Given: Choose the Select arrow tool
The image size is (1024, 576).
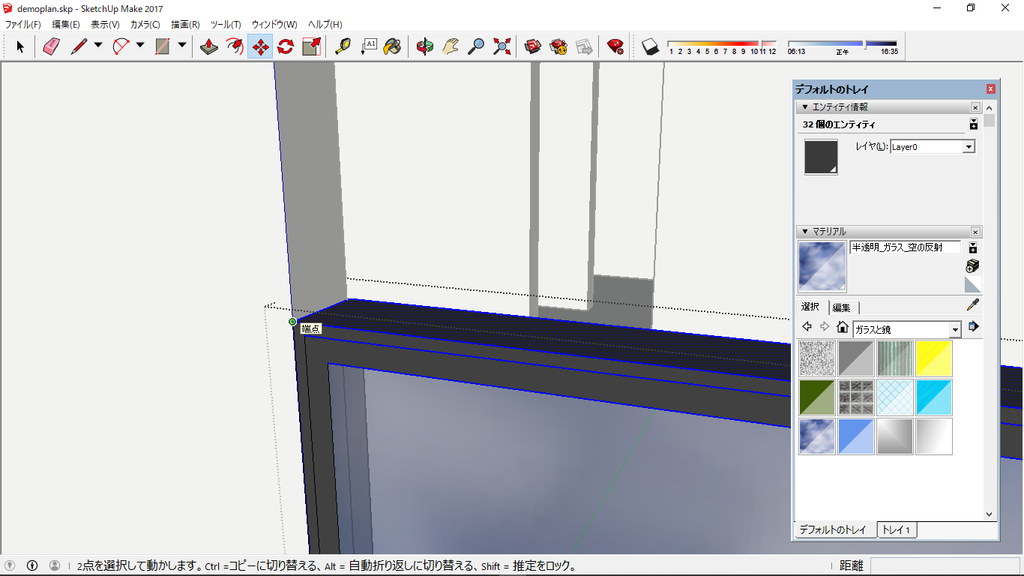Looking at the screenshot, I should pyautogui.click(x=20, y=47).
